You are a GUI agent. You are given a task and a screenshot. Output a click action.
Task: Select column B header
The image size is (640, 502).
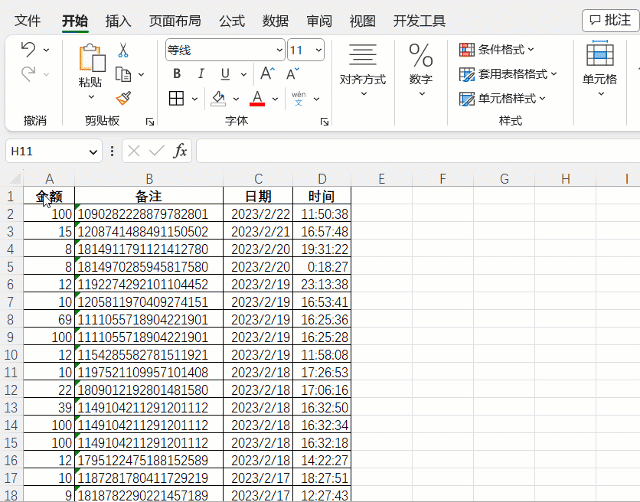coord(149,179)
